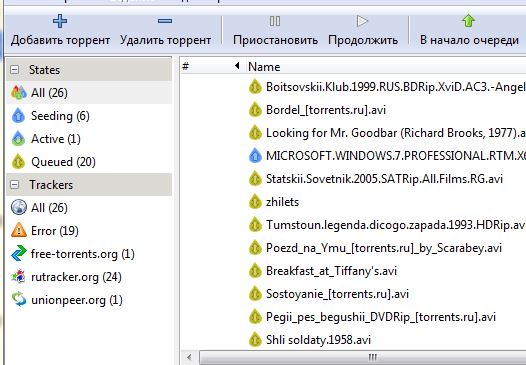Click the status icon of the Statskii.Sovetnik torrent
526x365 pixels.
click(x=255, y=179)
